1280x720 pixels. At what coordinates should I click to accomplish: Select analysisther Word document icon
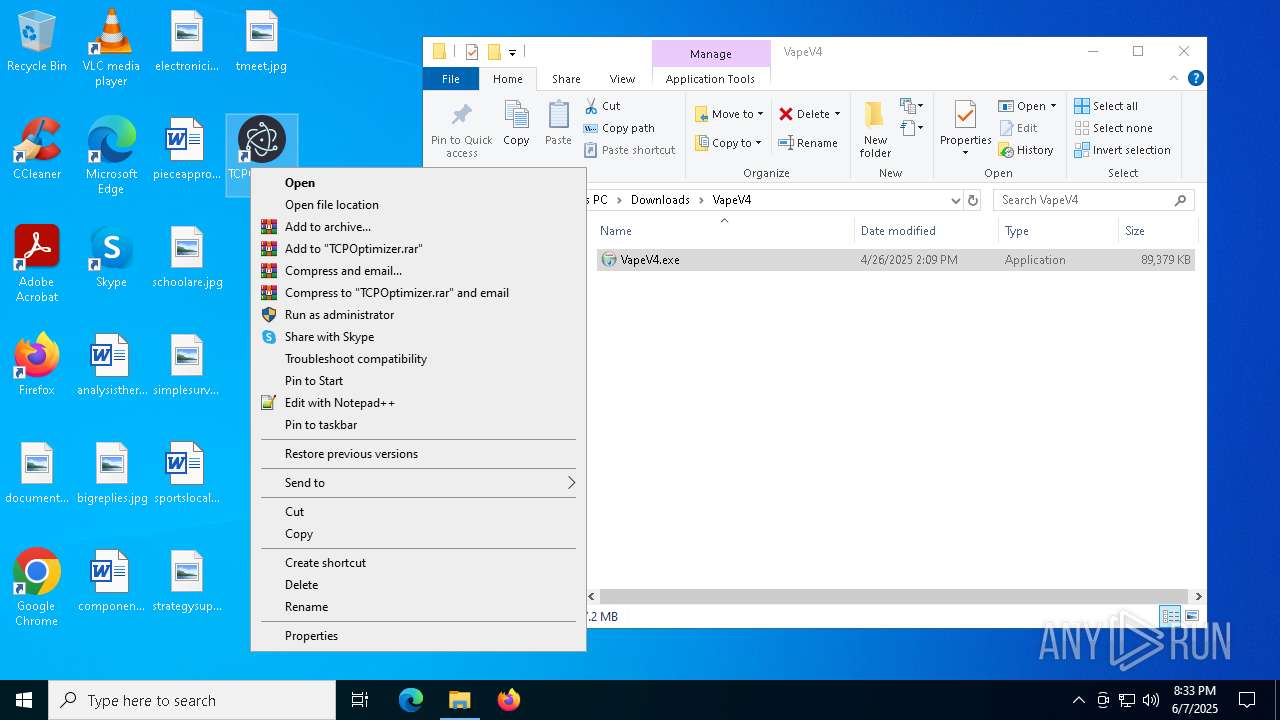111,364
